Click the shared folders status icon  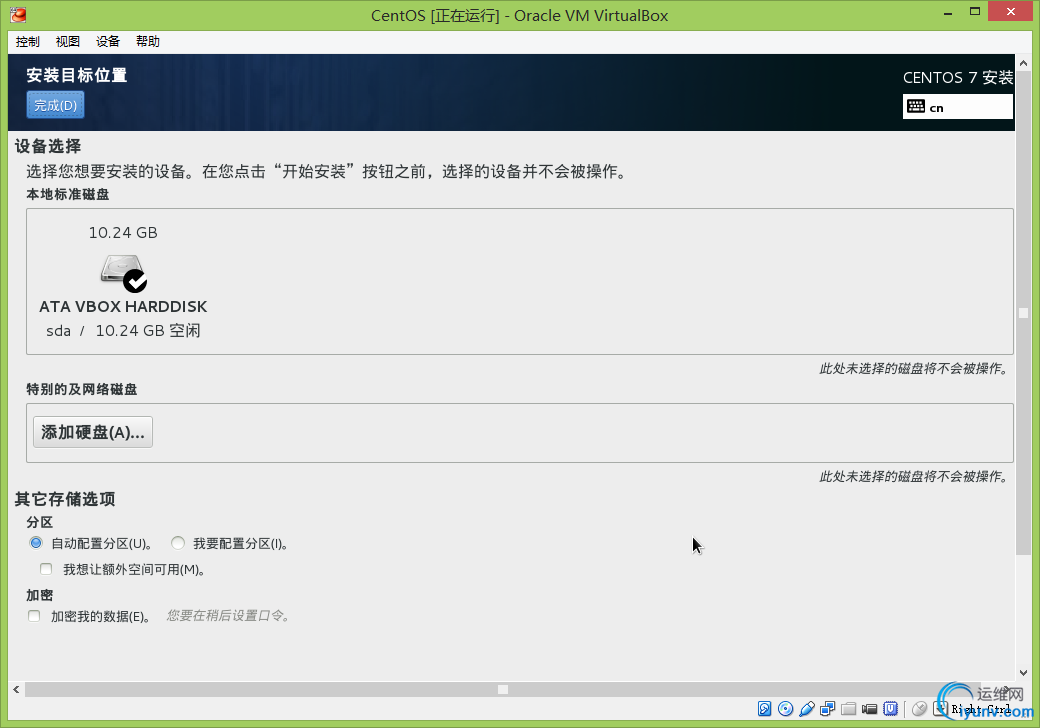(848, 709)
